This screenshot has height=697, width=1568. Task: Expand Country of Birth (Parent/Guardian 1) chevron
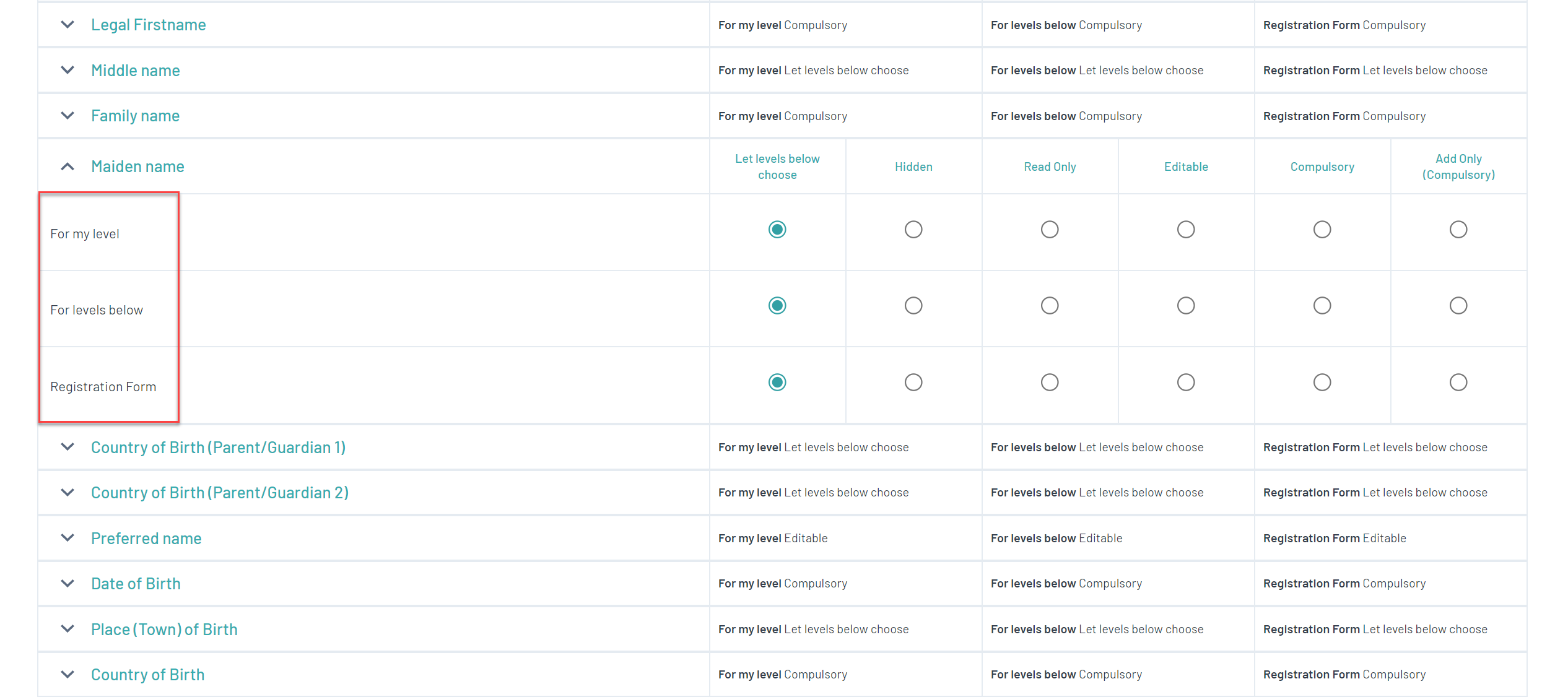68,447
